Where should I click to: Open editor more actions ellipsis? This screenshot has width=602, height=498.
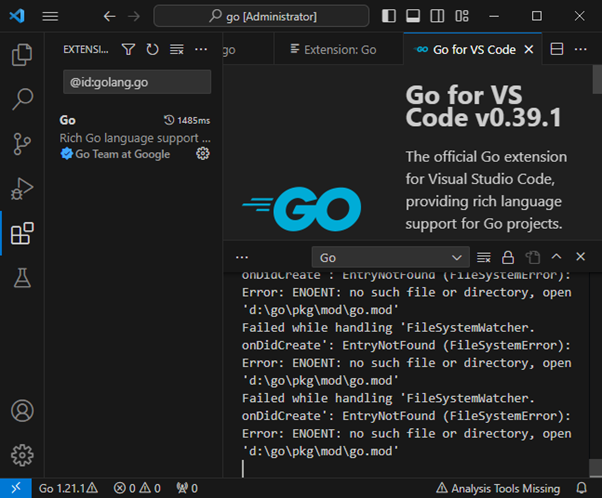point(580,49)
